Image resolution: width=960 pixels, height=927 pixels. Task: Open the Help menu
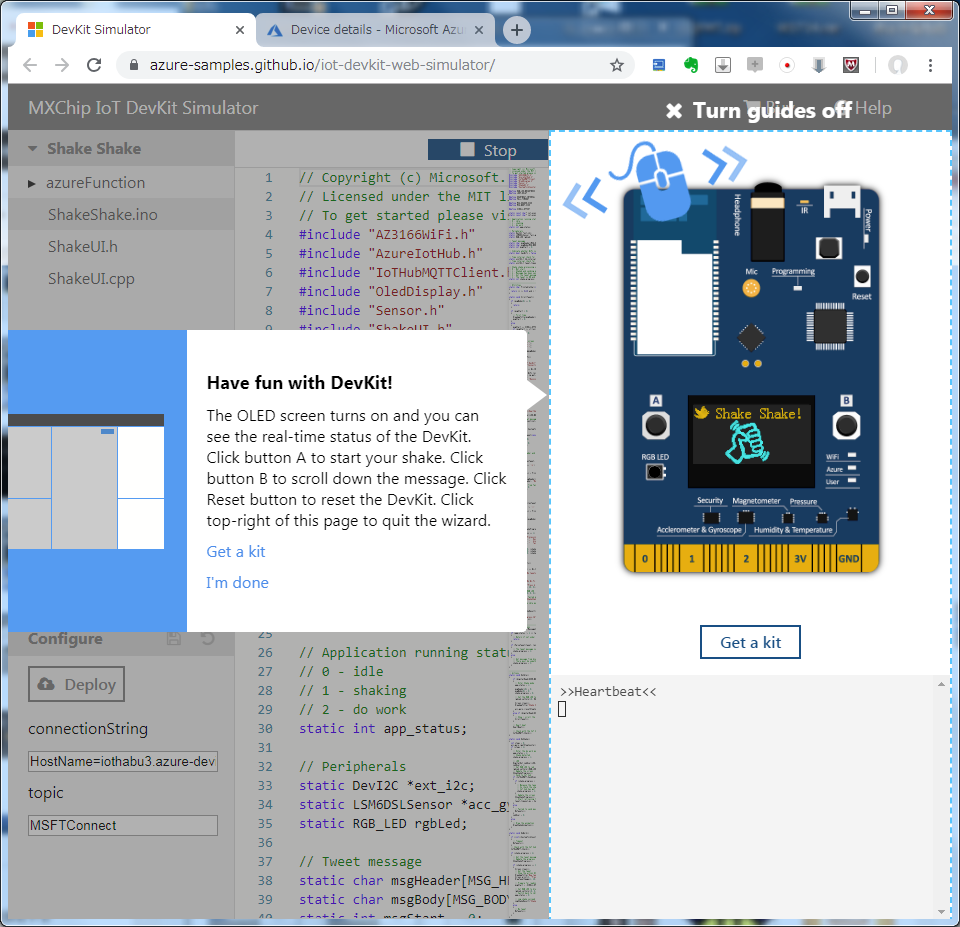[874, 108]
